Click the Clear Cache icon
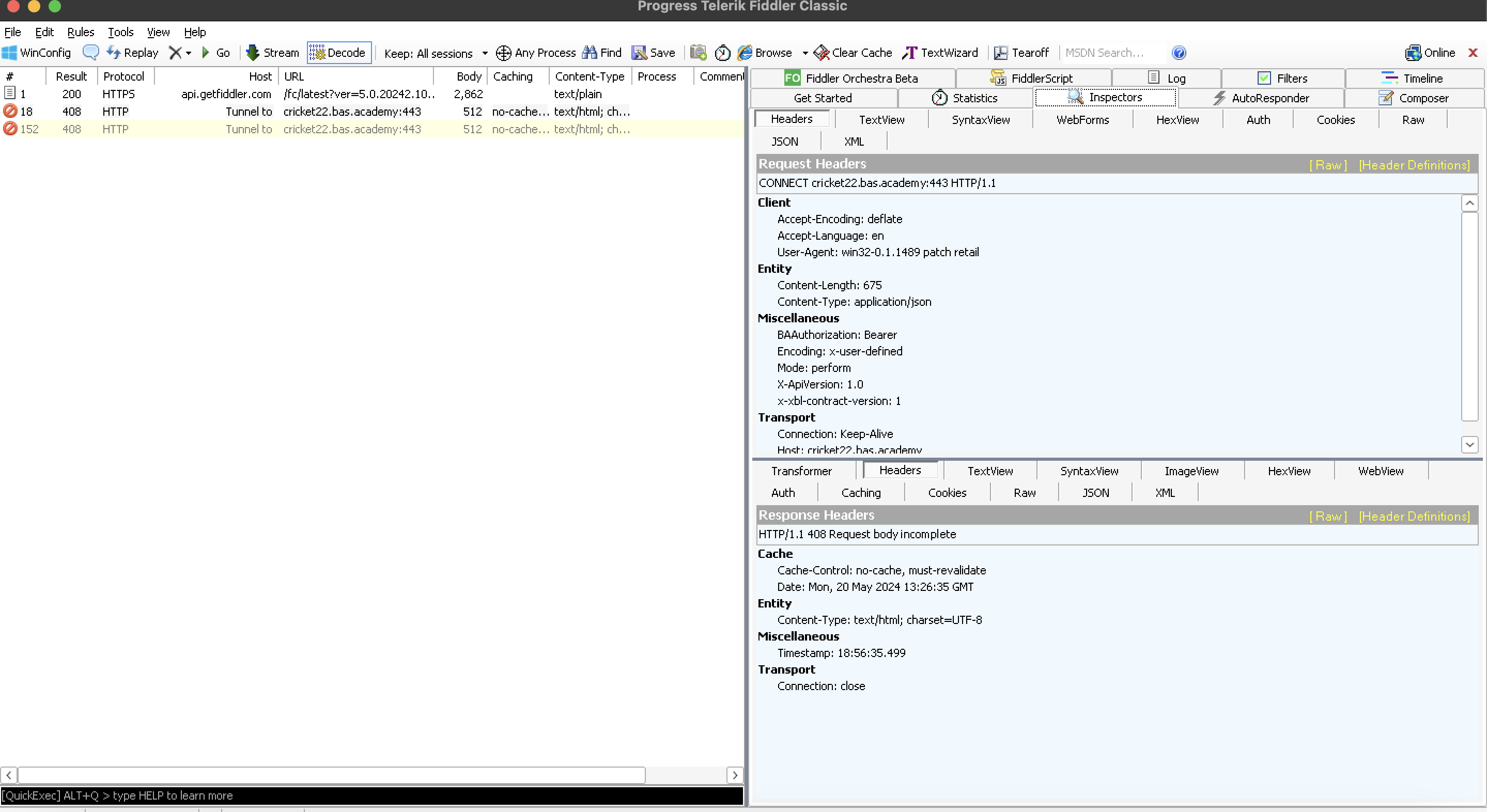 click(x=821, y=53)
